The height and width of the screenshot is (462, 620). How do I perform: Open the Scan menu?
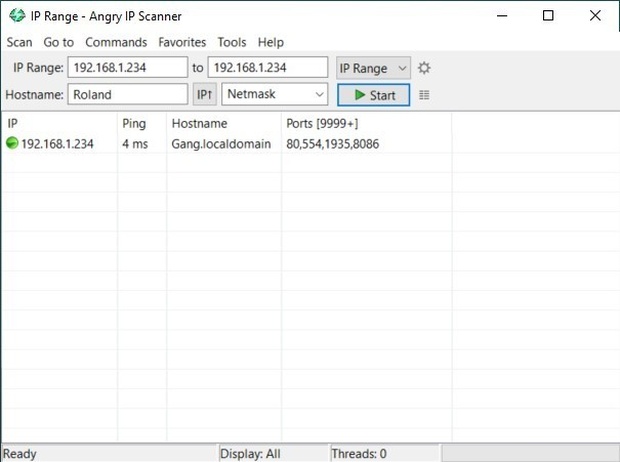[x=19, y=42]
